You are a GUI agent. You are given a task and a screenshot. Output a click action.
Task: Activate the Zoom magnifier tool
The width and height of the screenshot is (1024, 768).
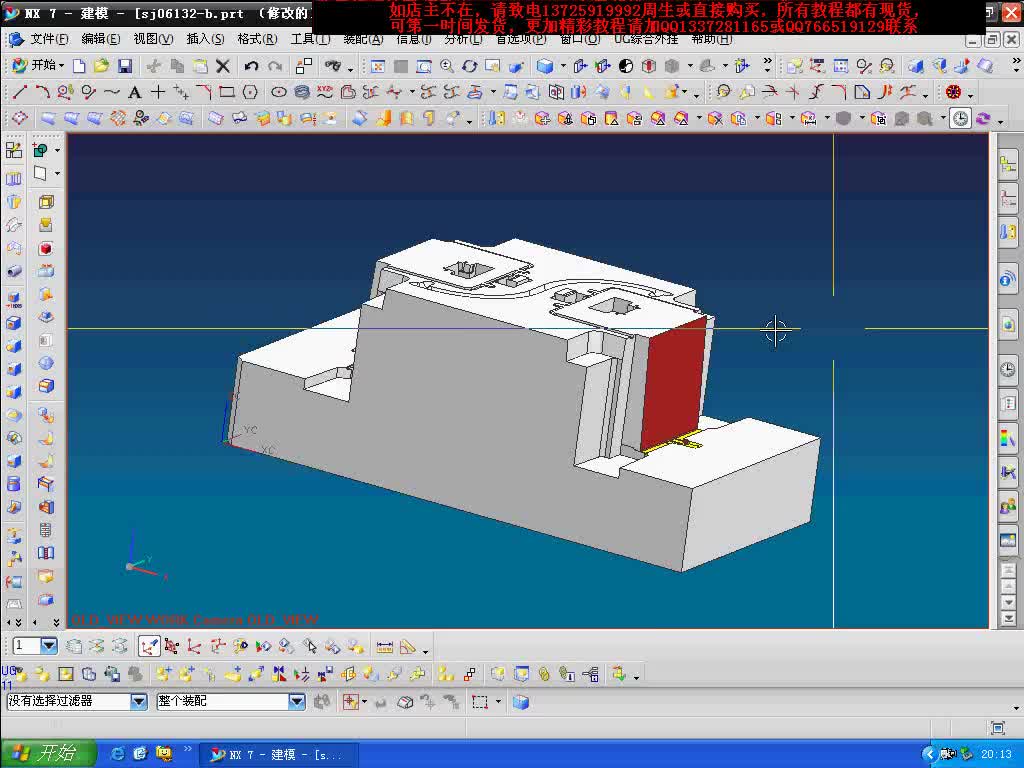(x=447, y=66)
